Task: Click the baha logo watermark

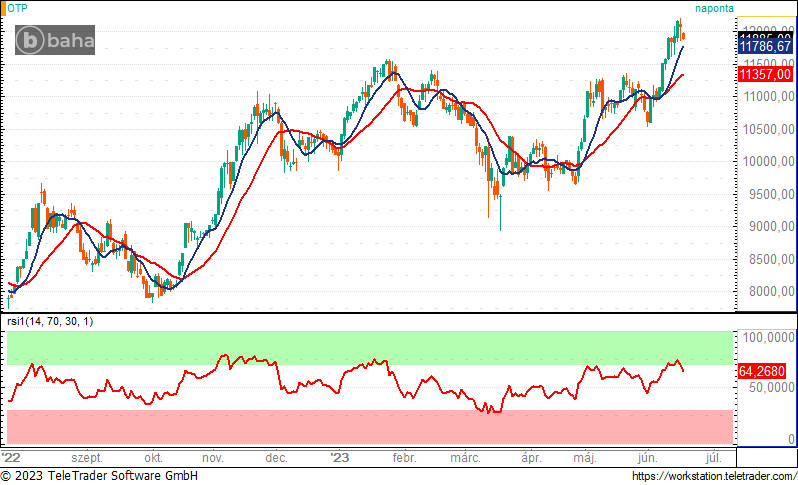Action: click(55, 40)
